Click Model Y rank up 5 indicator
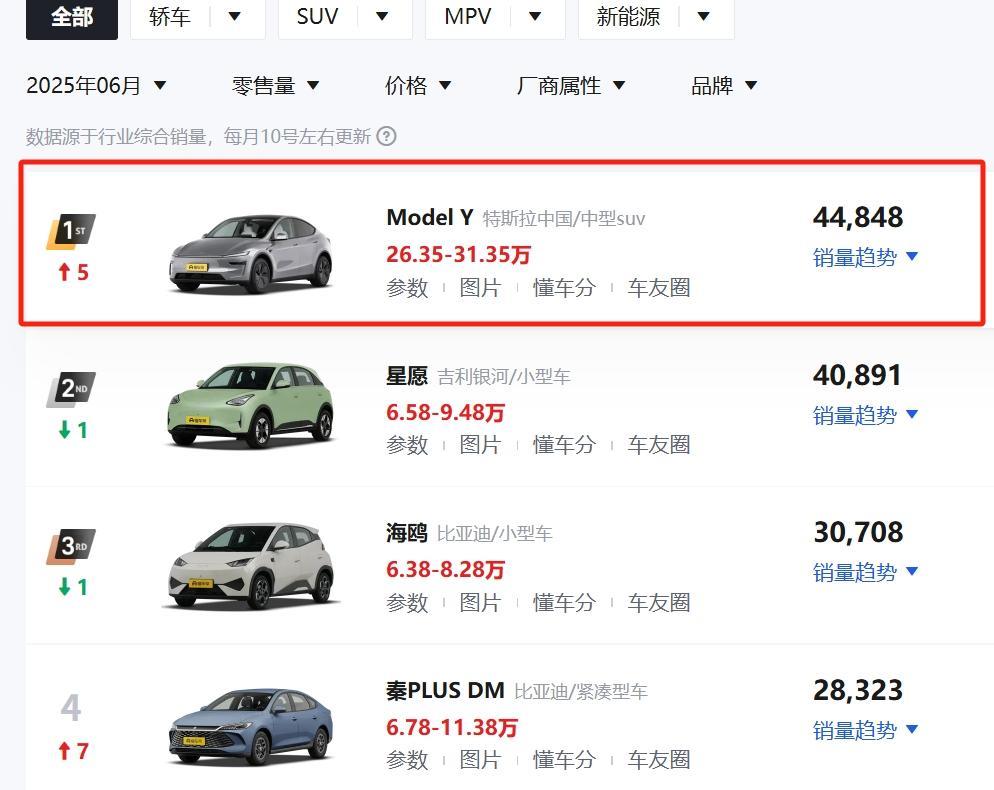The width and height of the screenshot is (994, 790). click(x=73, y=273)
